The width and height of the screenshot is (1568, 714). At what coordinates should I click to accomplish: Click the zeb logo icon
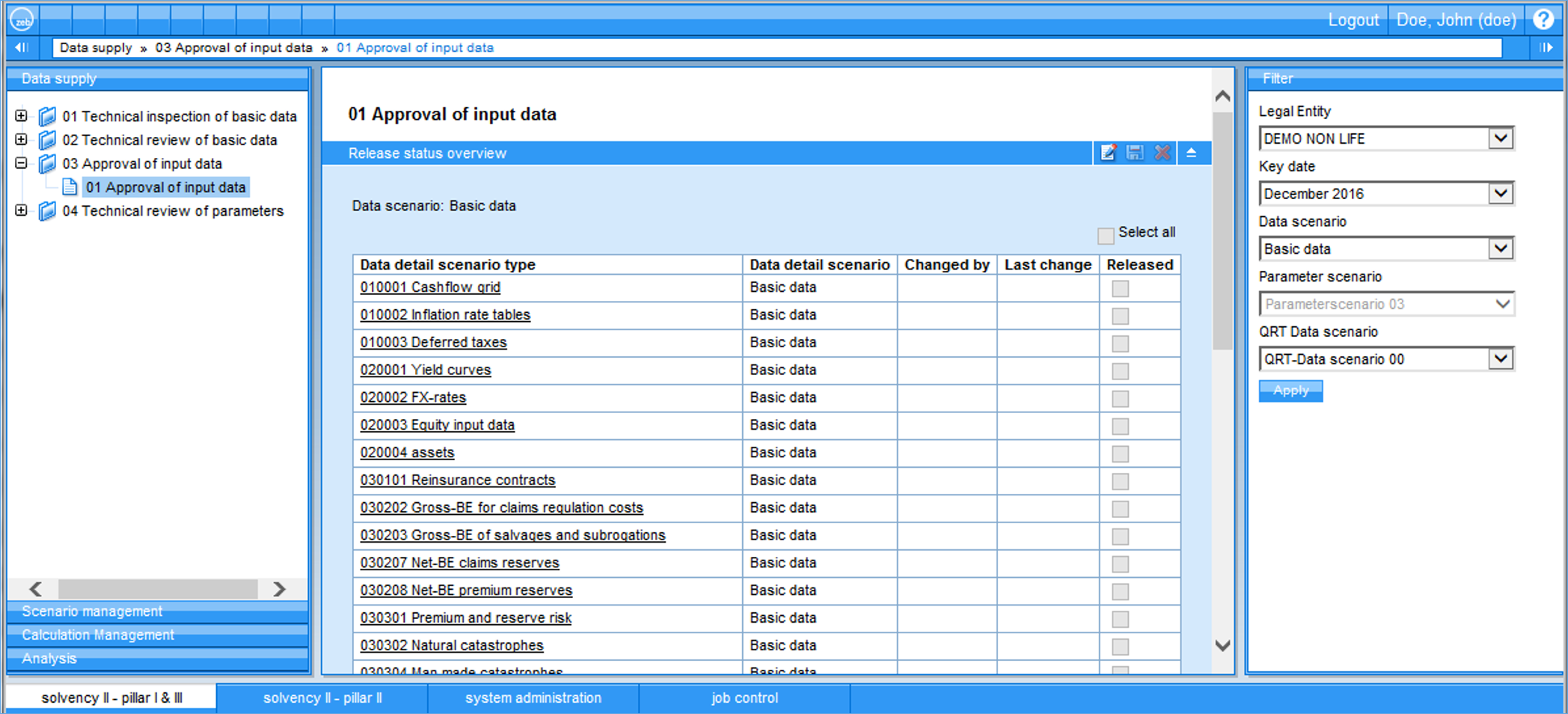22,19
